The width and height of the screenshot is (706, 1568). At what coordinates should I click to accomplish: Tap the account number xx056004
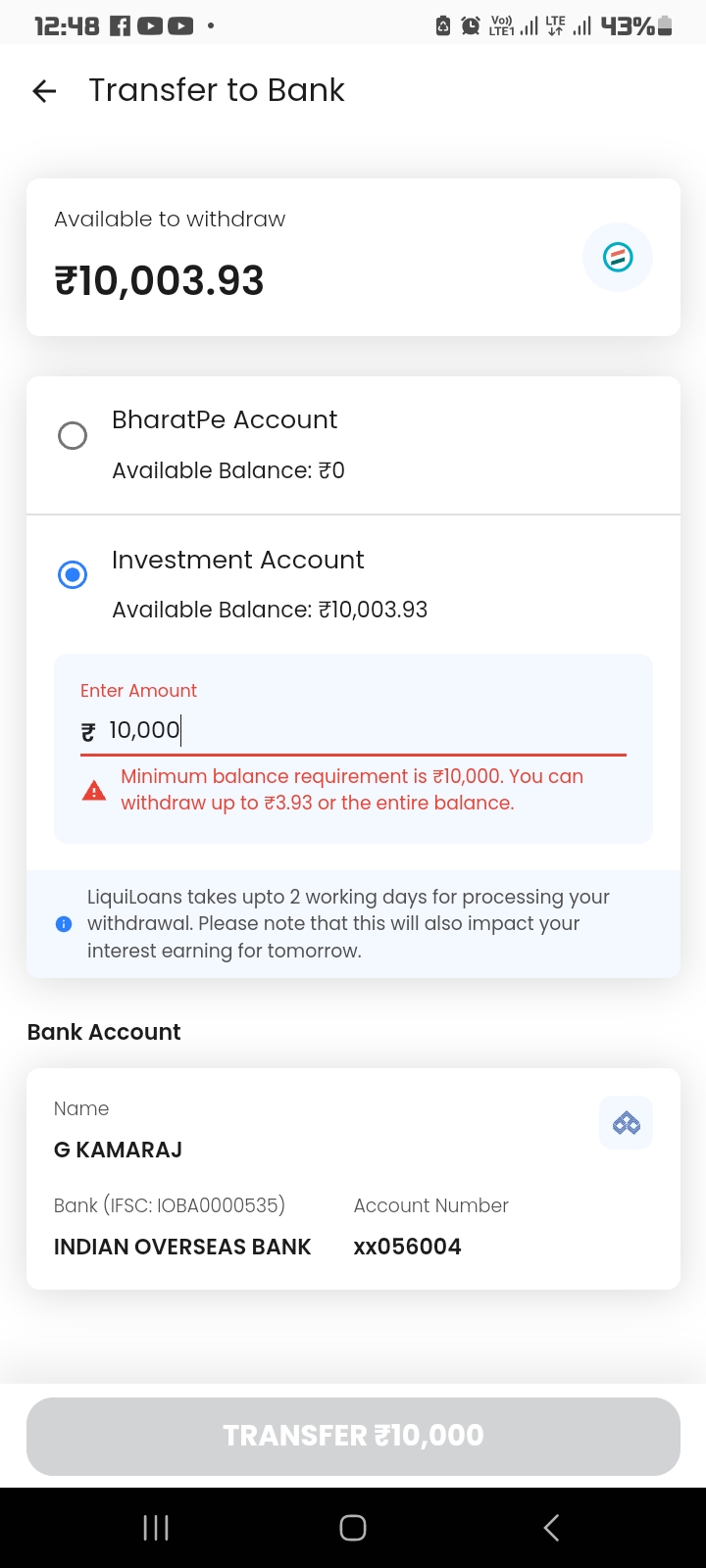coord(407,1247)
